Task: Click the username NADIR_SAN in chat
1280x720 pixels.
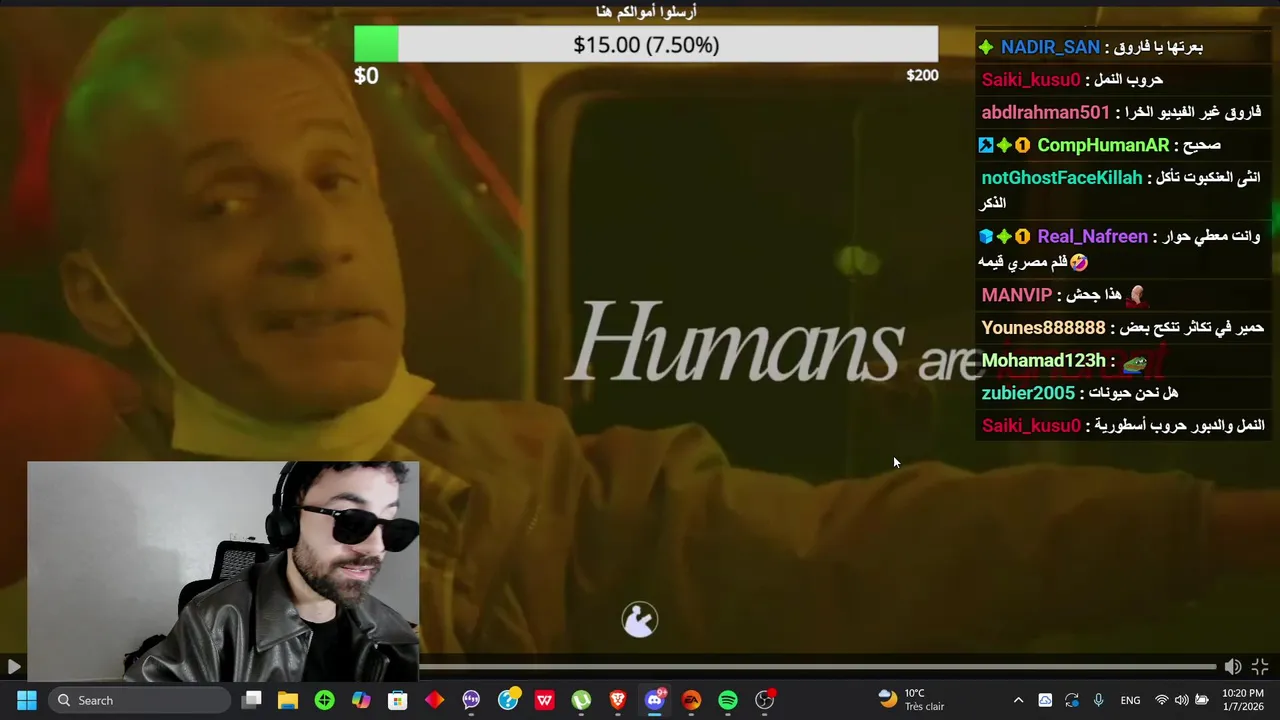Action: click(1050, 47)
